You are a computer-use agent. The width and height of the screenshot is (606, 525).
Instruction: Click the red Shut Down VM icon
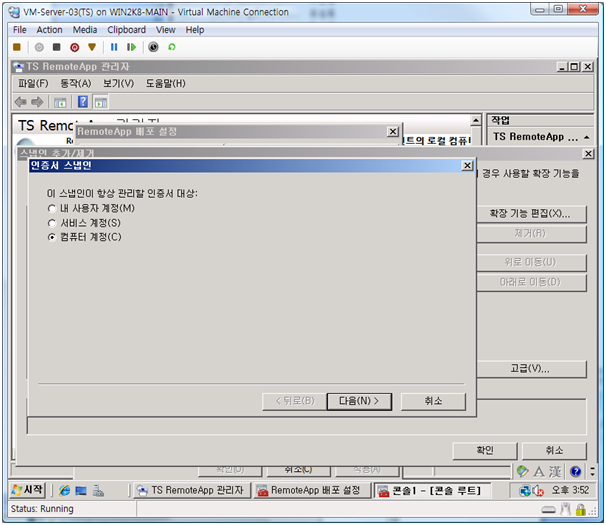coord(75,47)
